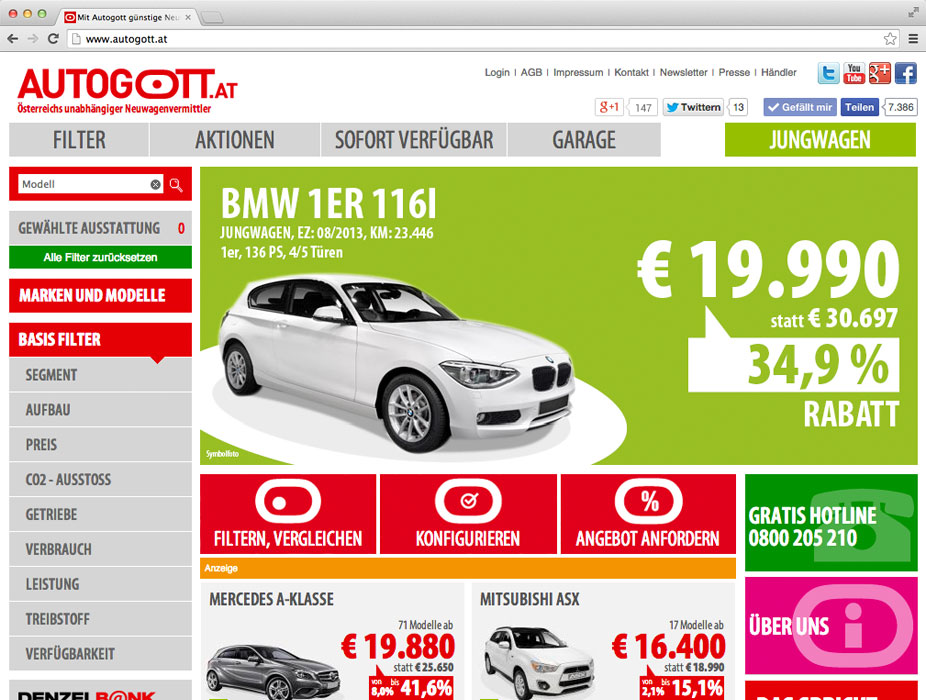926x700 pixels.
Task: Expand the Segment filter
Action: (x=100, y=375)
